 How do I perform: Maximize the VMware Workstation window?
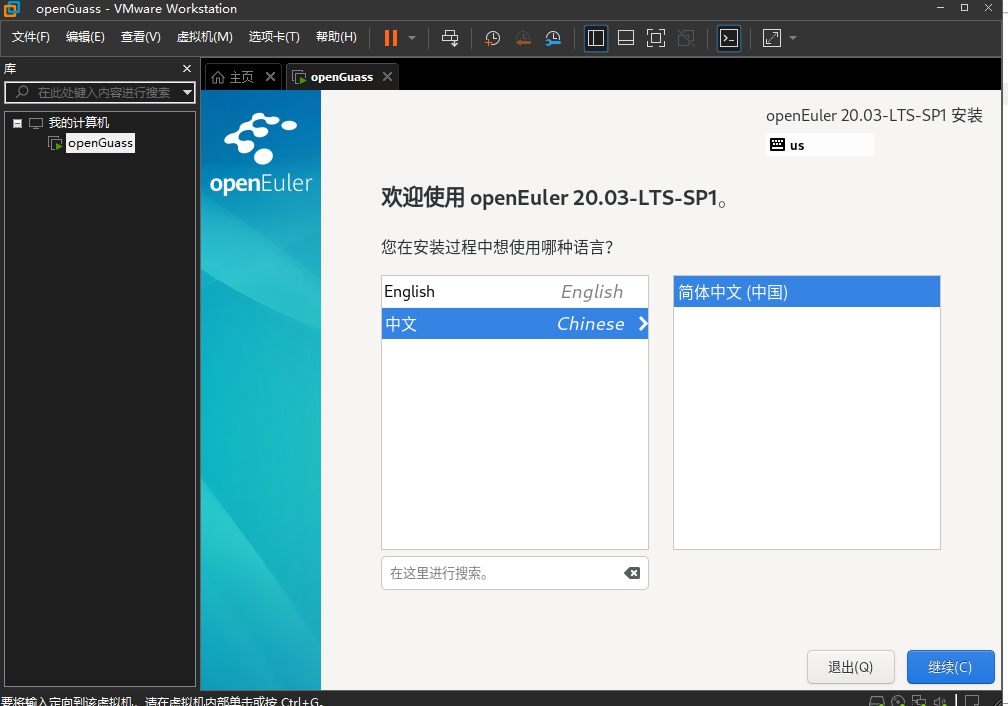click(964, 8)
